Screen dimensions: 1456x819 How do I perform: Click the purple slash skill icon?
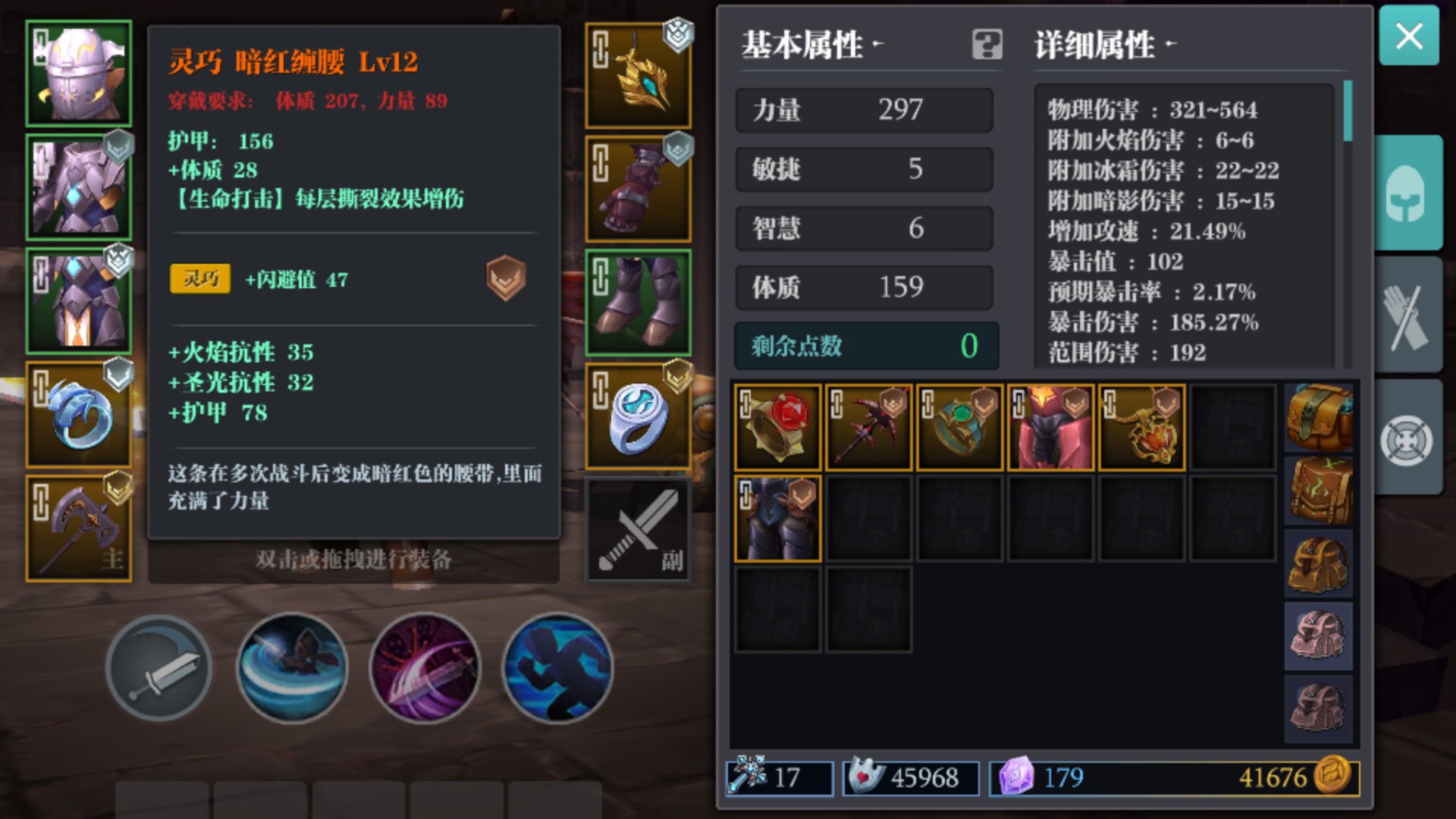425,668
